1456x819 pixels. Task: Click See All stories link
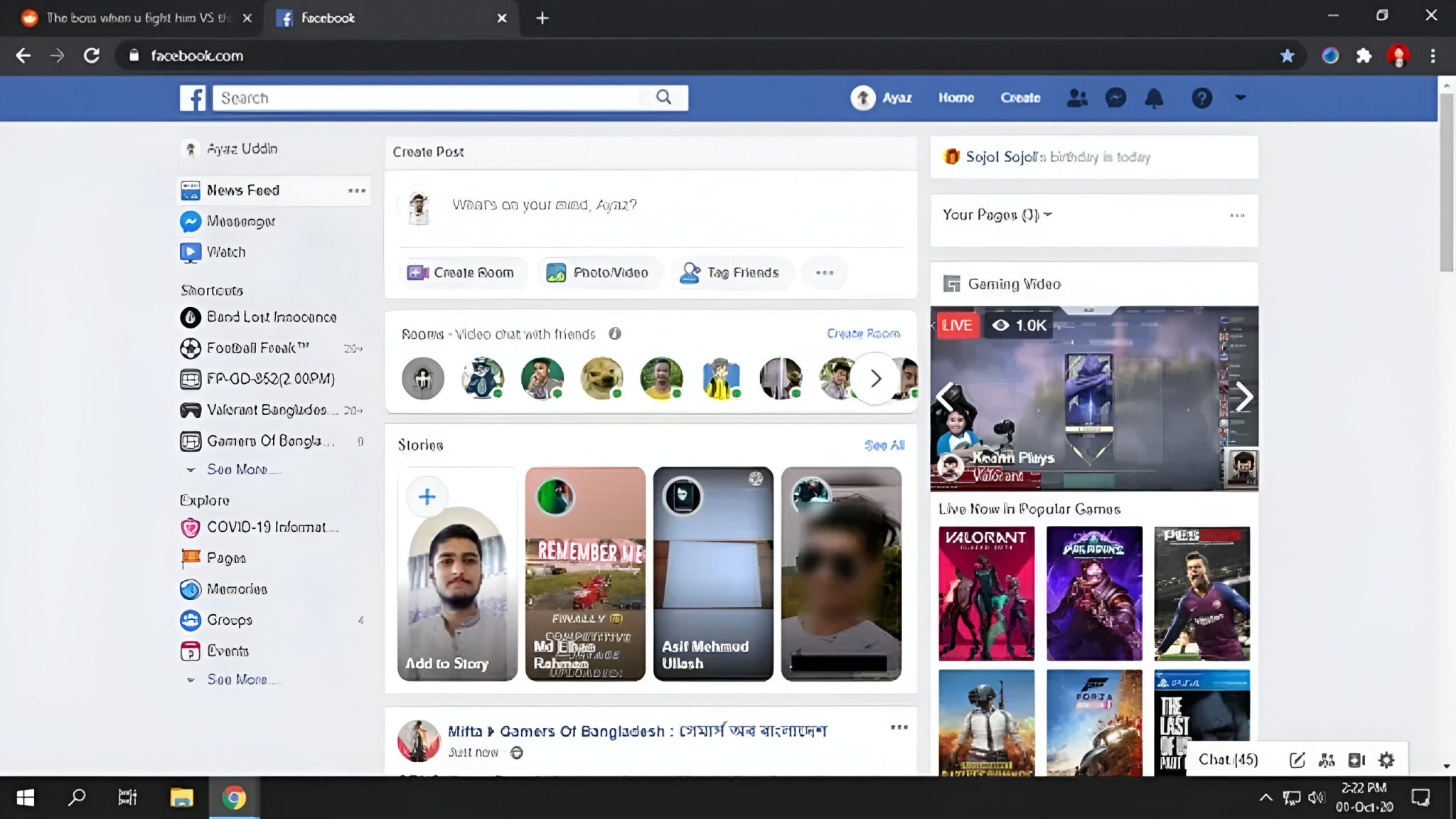pyautogui.click(x=884, y=445)
